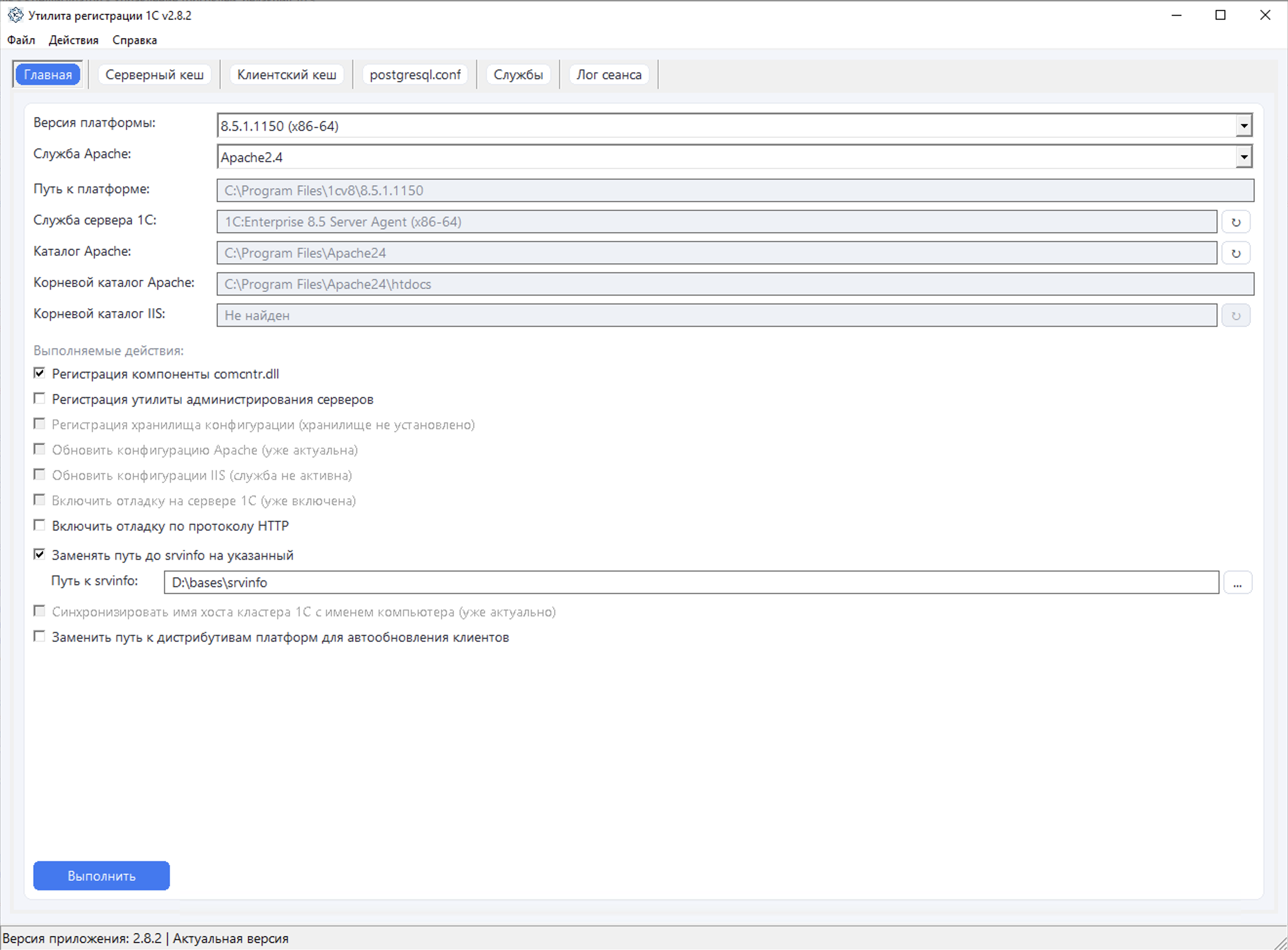Viewport: 1288px width, 950px height.
Task: Enable HTTP protocol debugging checkbox
Action: tap(39, 525)
